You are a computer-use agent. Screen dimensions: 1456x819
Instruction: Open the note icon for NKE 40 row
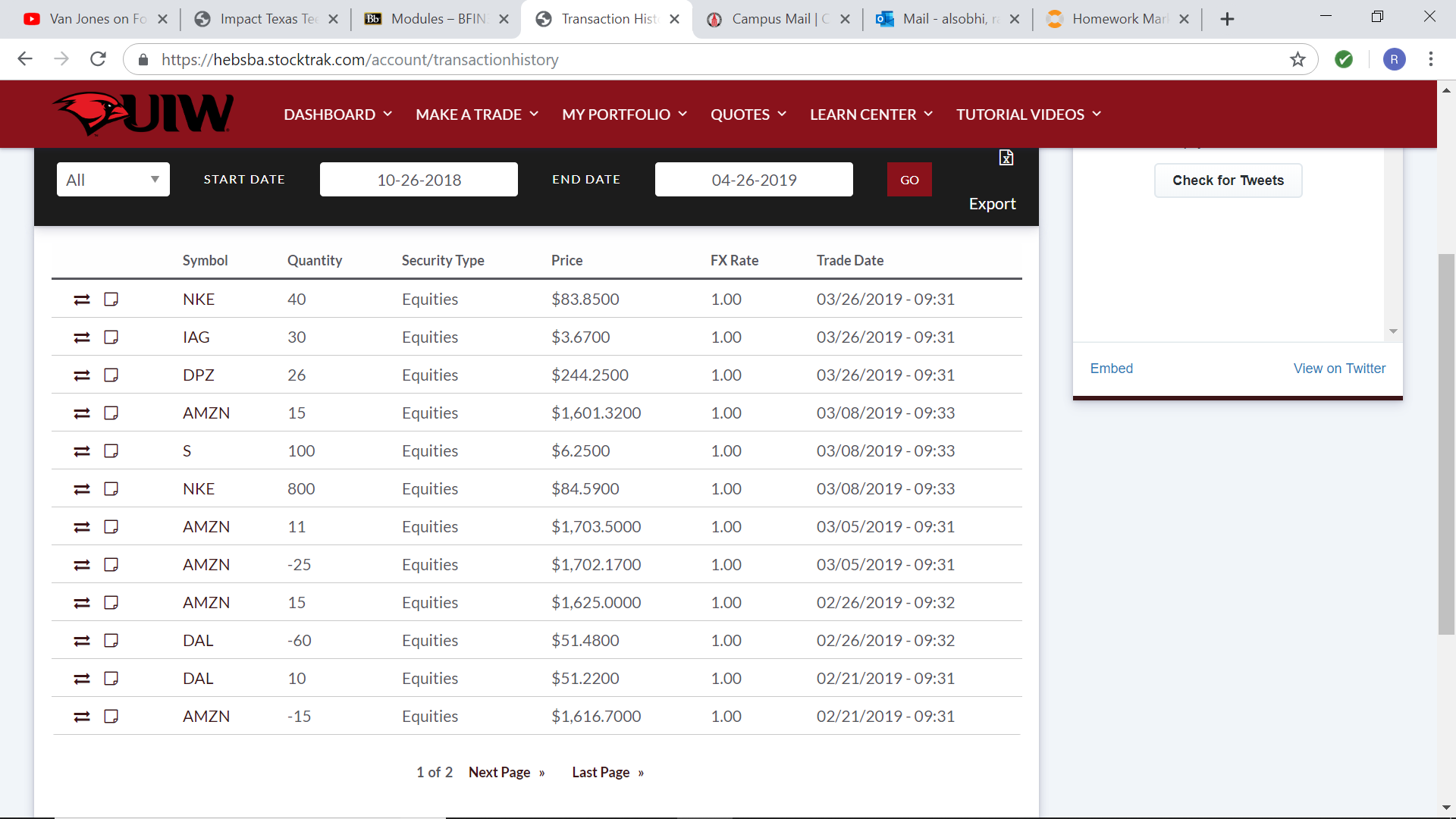[x=111, y=300]
